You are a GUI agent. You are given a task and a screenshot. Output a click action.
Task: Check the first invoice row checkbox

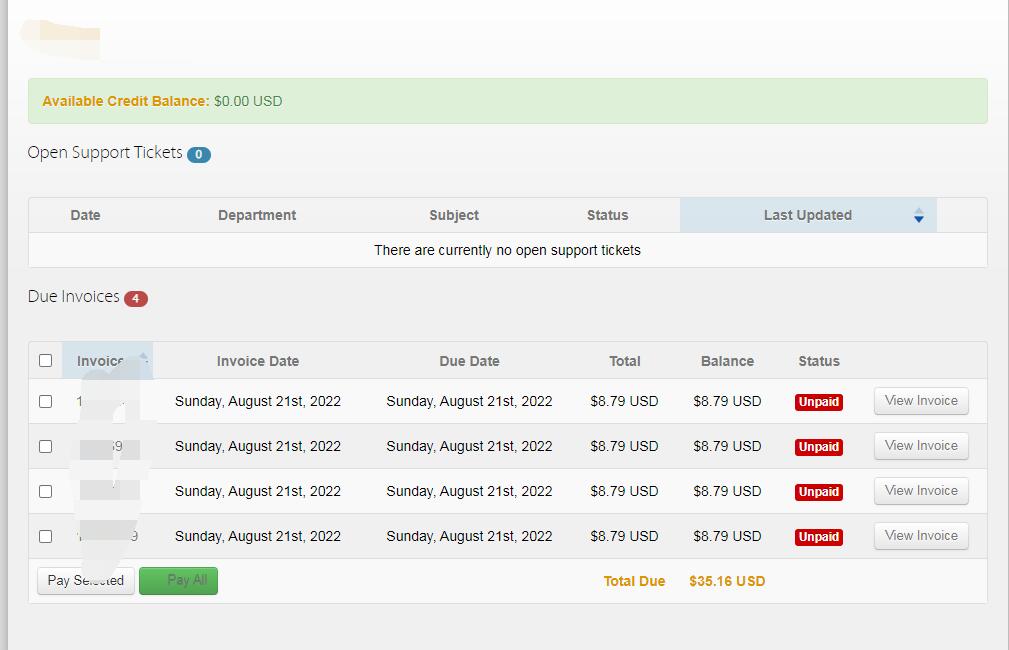click(x=45, y=401)
